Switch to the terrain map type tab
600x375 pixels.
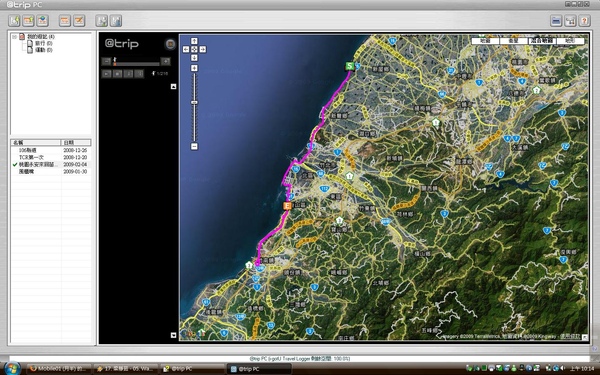click(x=570, y=41)
